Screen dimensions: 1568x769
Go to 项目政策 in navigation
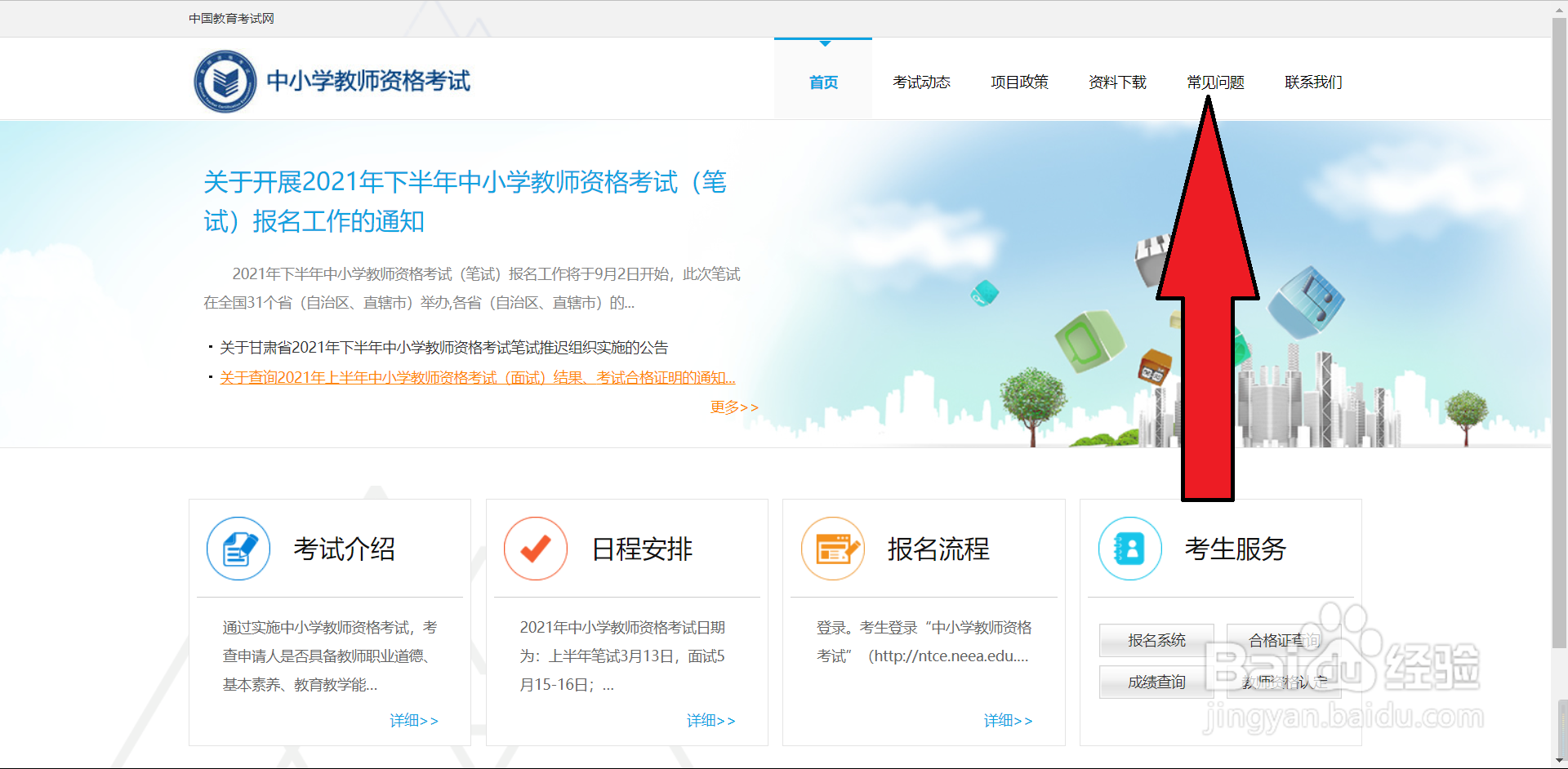pyautogui.click(x=1019, y=82)
